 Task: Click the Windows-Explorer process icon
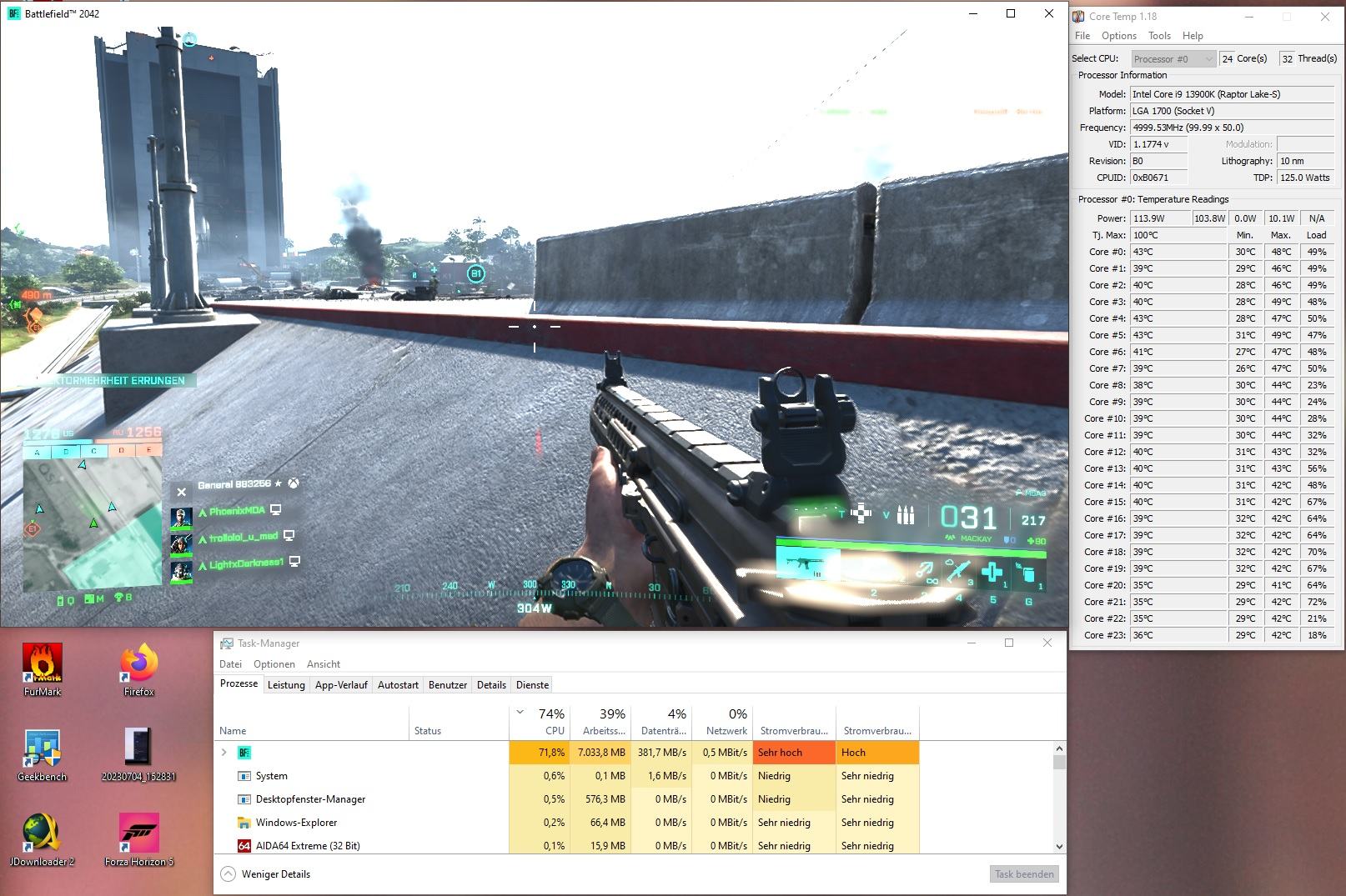tap(244, 822)
